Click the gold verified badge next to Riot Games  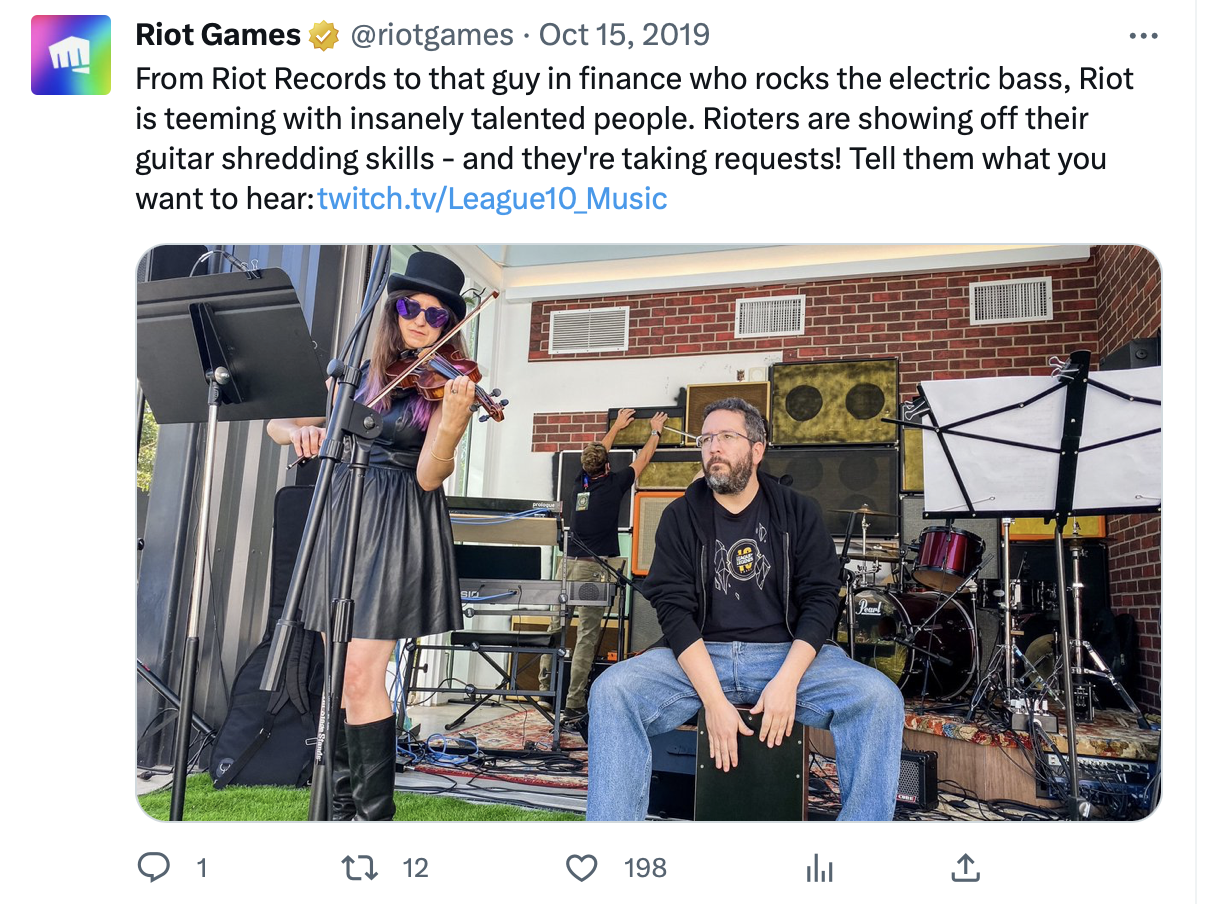pyautogui.click(x=323, y=37)
